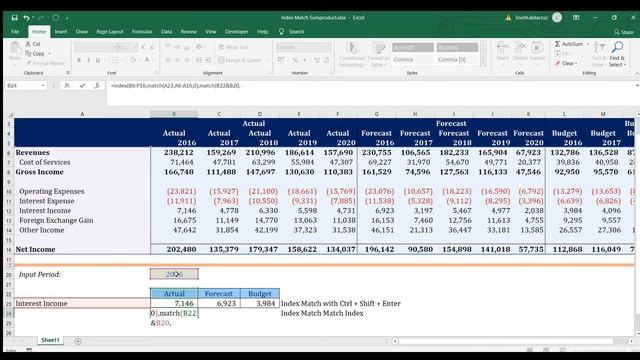Expand the formula bar
This screenshot has height=360, width=640.
pos(637,86)
